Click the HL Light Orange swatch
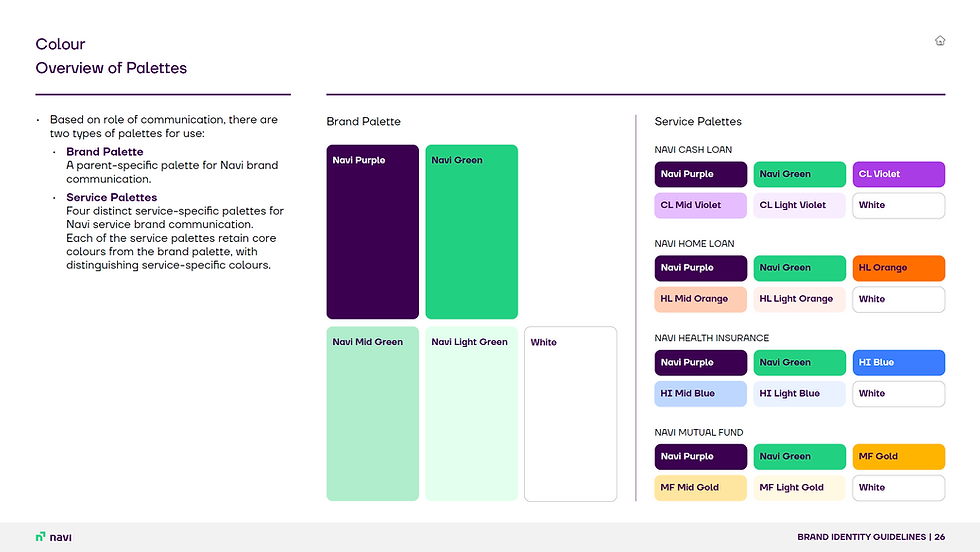980x552 pixels. click(x=800, y=299)
